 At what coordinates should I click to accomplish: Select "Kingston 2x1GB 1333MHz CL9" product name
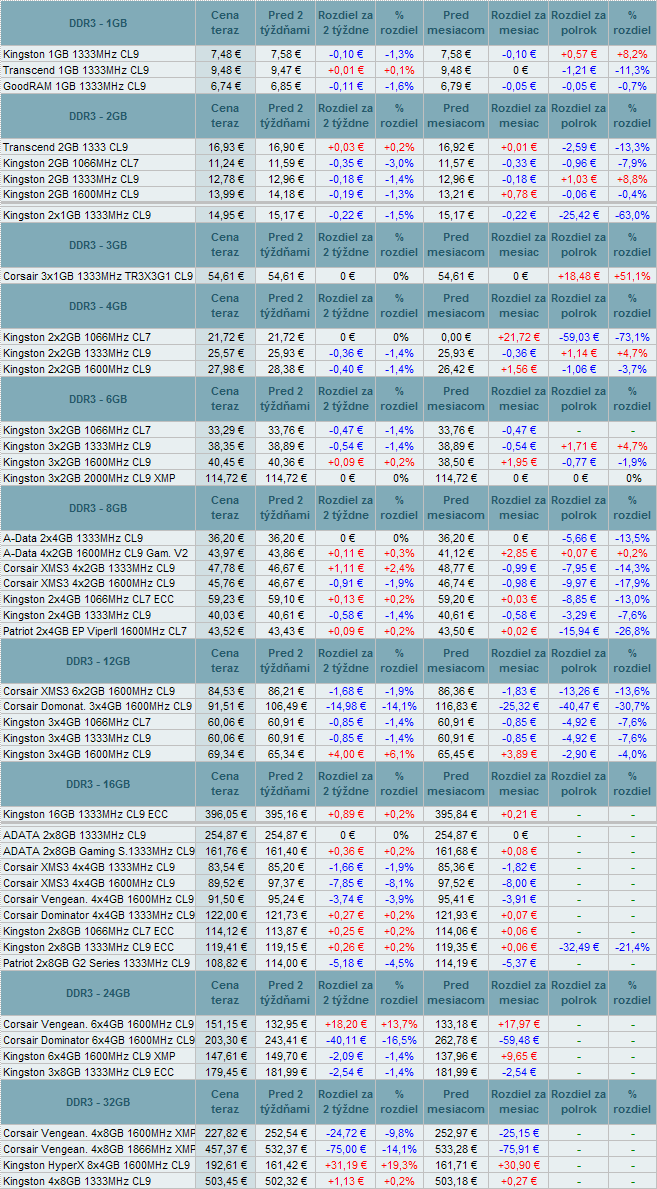pyautogui.click(x=77, y=215)
